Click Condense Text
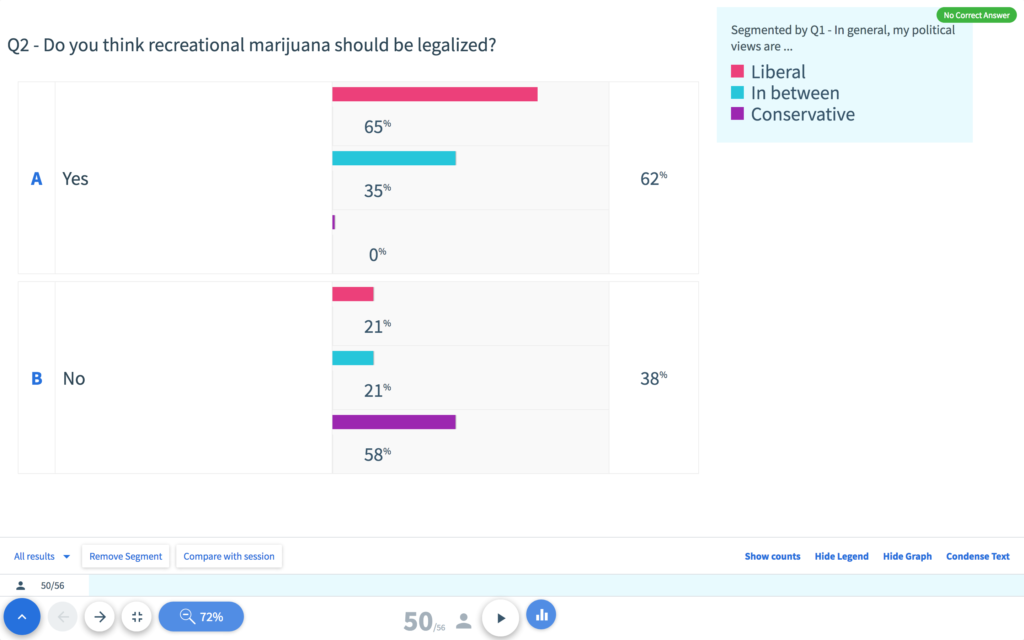1024x640 pixels. click(977, 556)
